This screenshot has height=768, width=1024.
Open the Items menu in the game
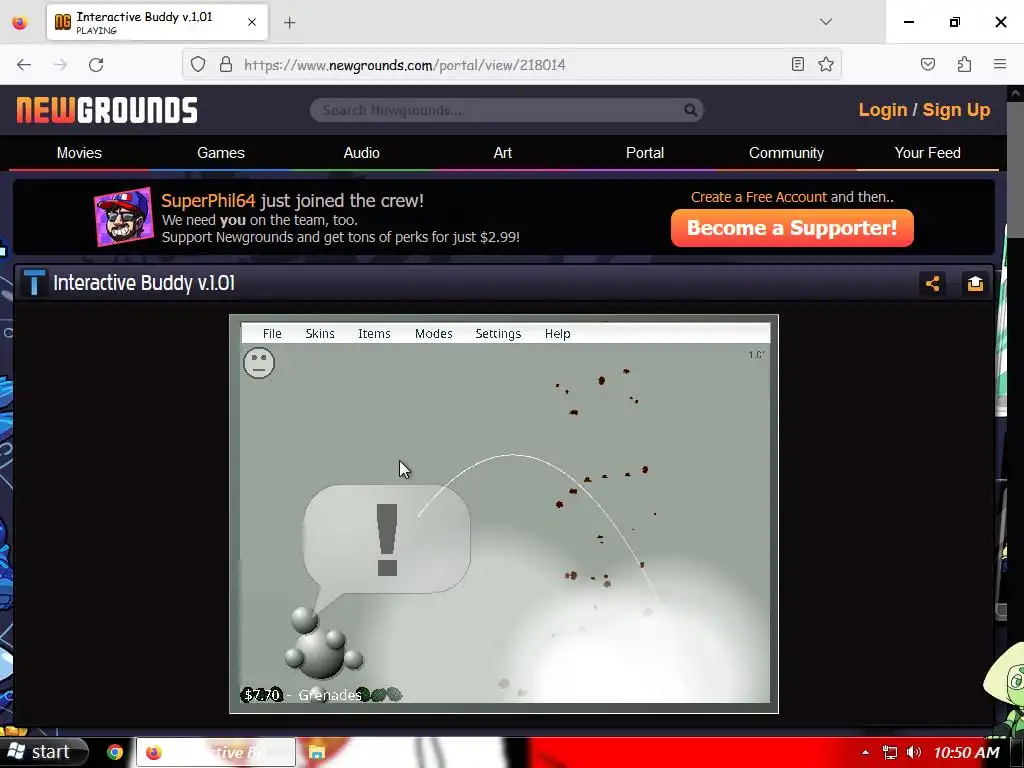[x=374, y=334]
